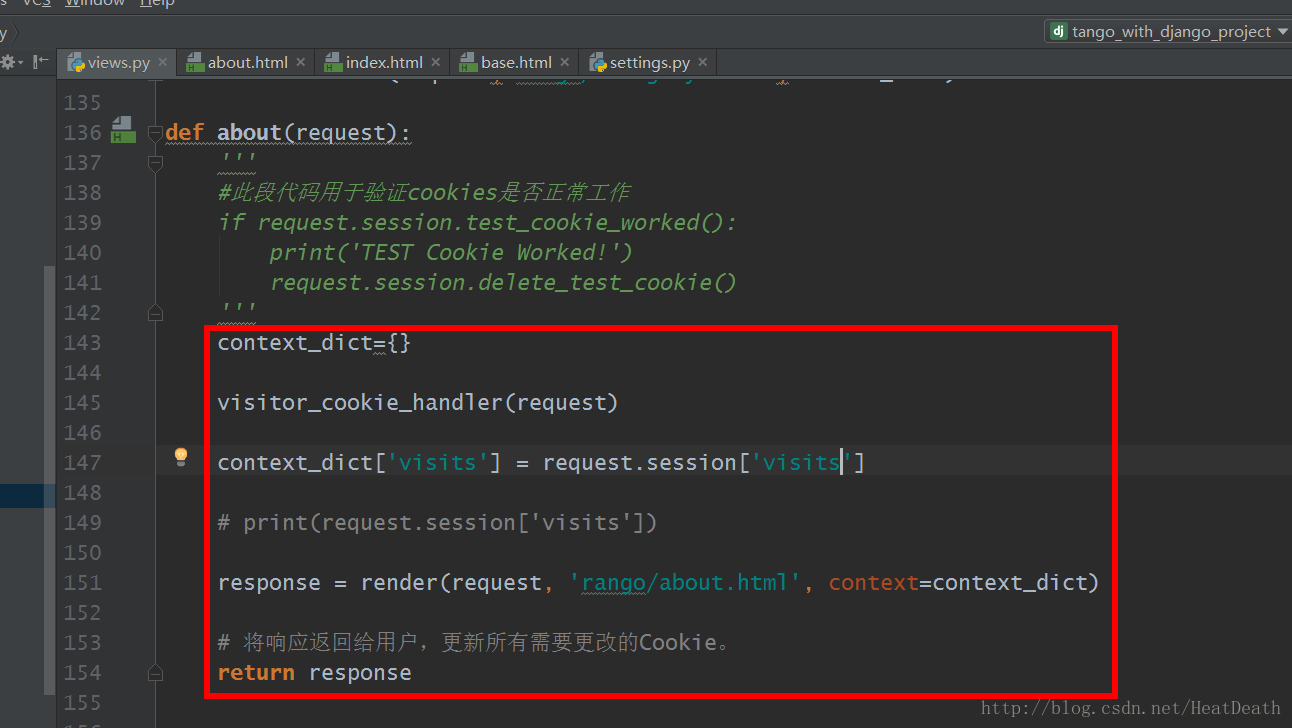The image size is (1292, 728).
Task: Click line number 146 in the gutter
Action: [x=83, y=432]
